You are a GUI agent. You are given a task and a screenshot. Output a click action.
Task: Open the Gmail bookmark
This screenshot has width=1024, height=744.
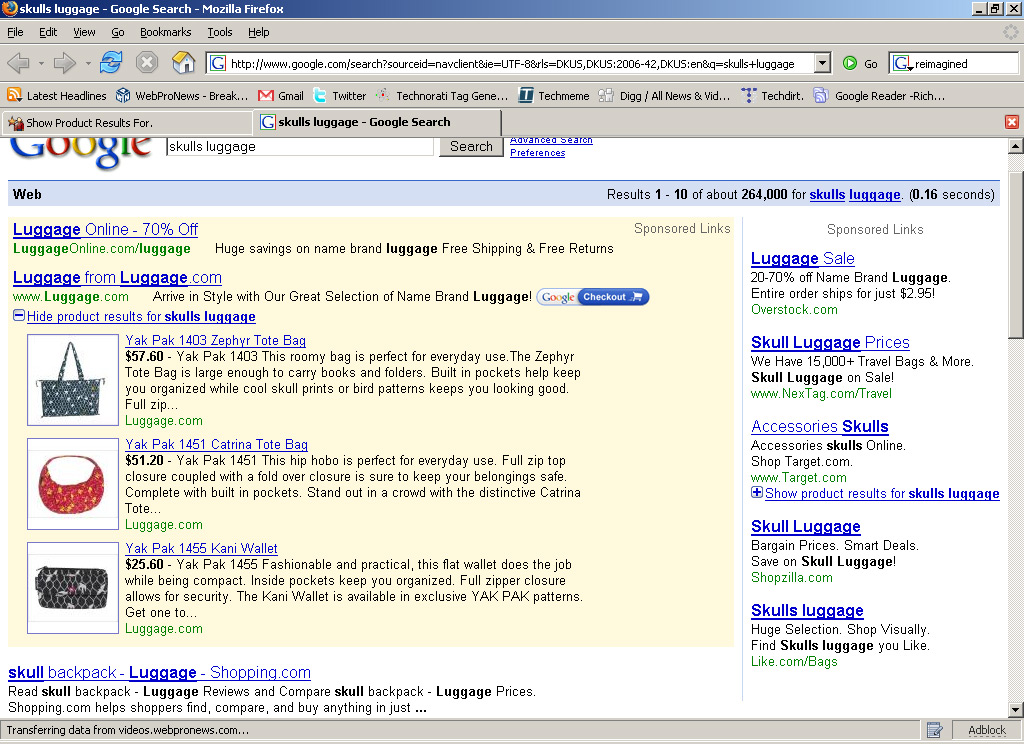(281, 96)
